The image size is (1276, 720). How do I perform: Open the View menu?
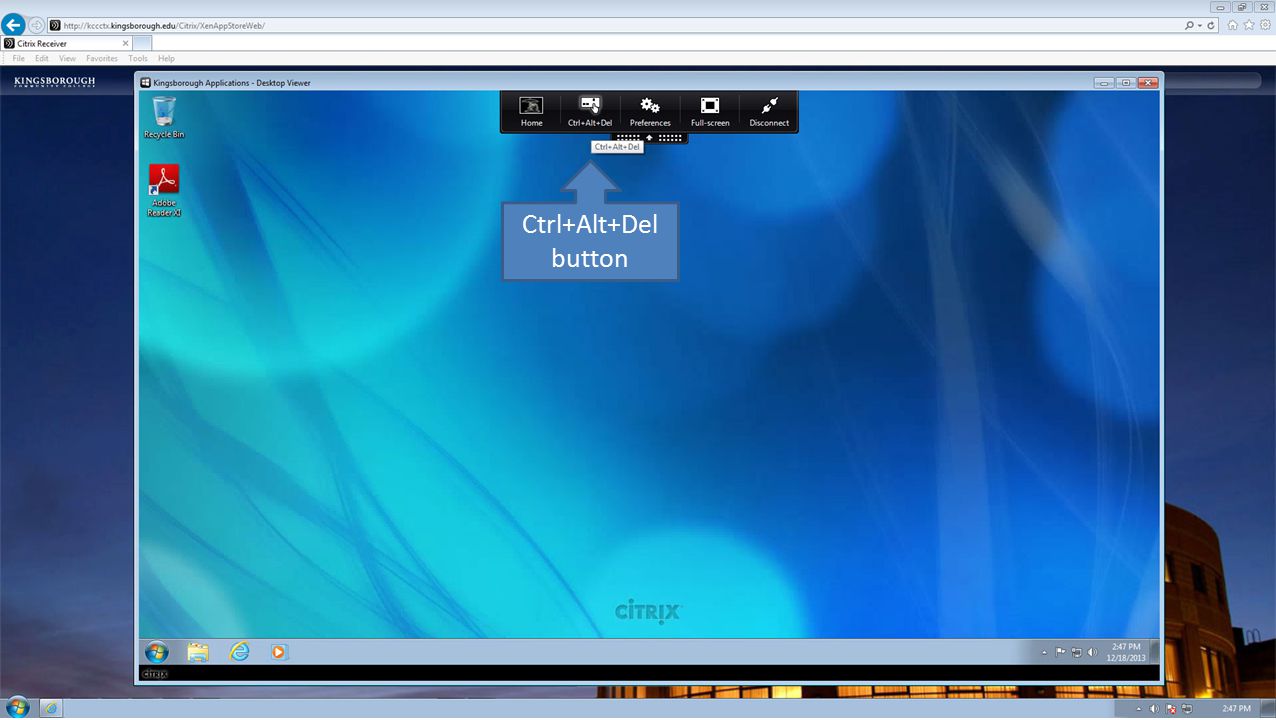tap(67, 59)
